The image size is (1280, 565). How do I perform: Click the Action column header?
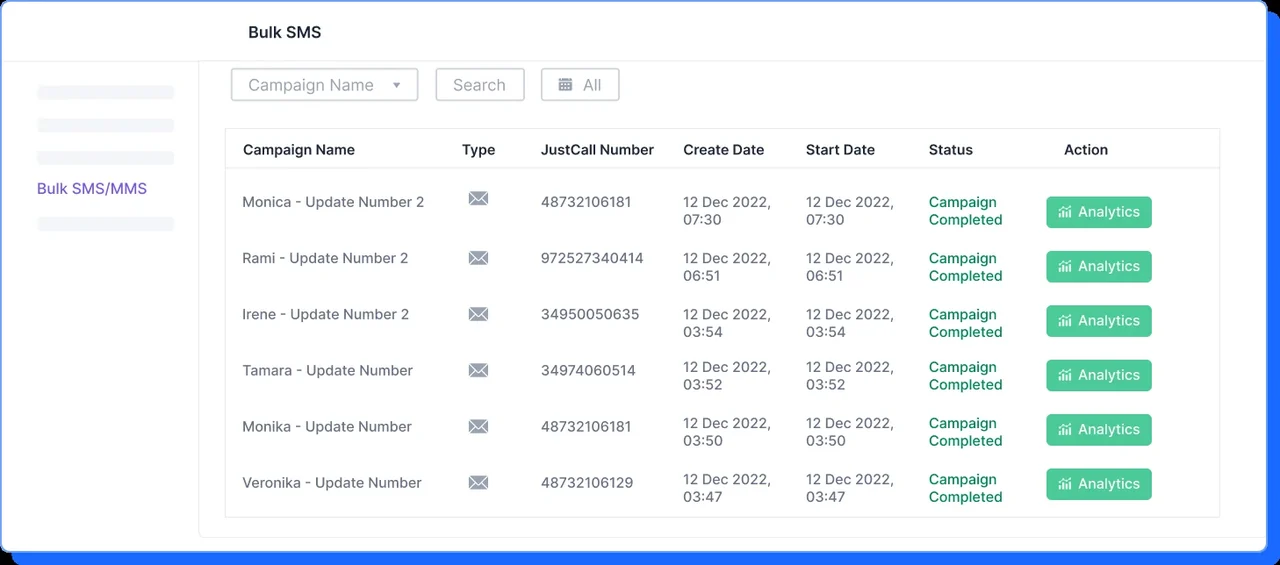click(x=1086, y=150)
